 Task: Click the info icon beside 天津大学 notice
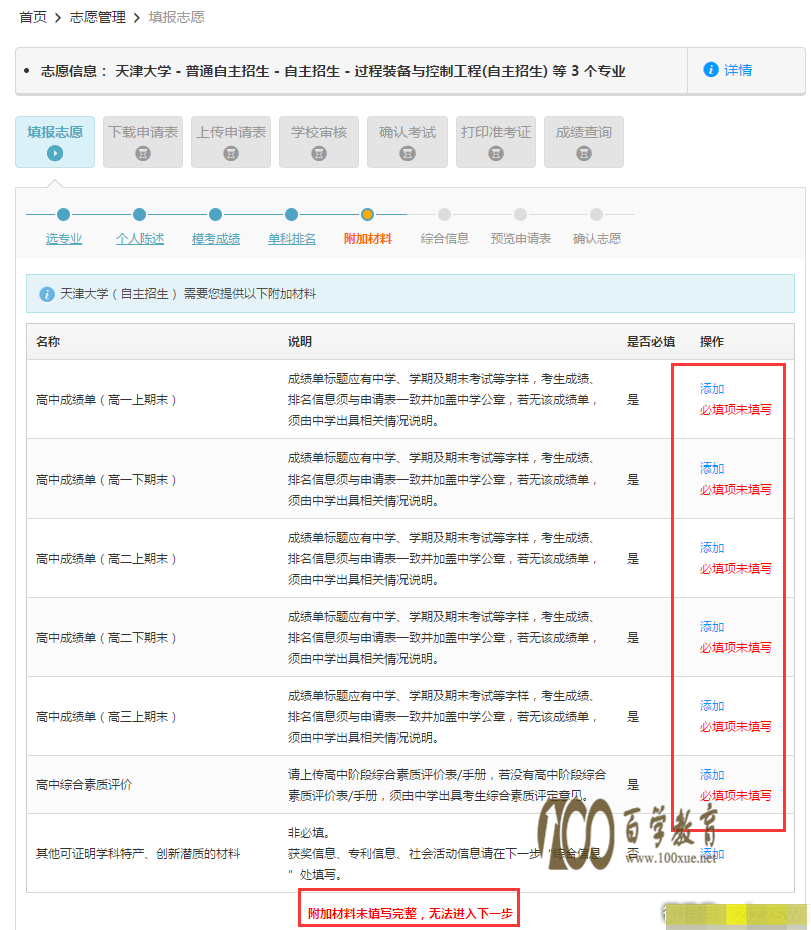point(47,294)
